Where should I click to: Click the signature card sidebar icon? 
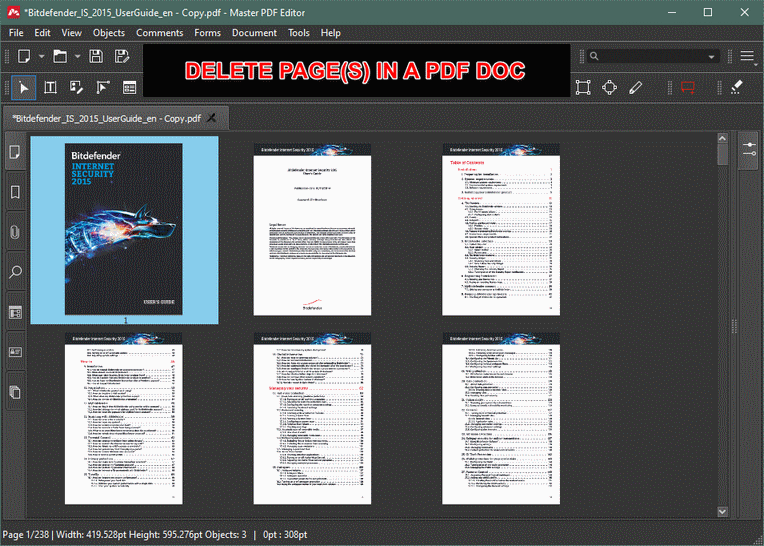pos(15,352)
